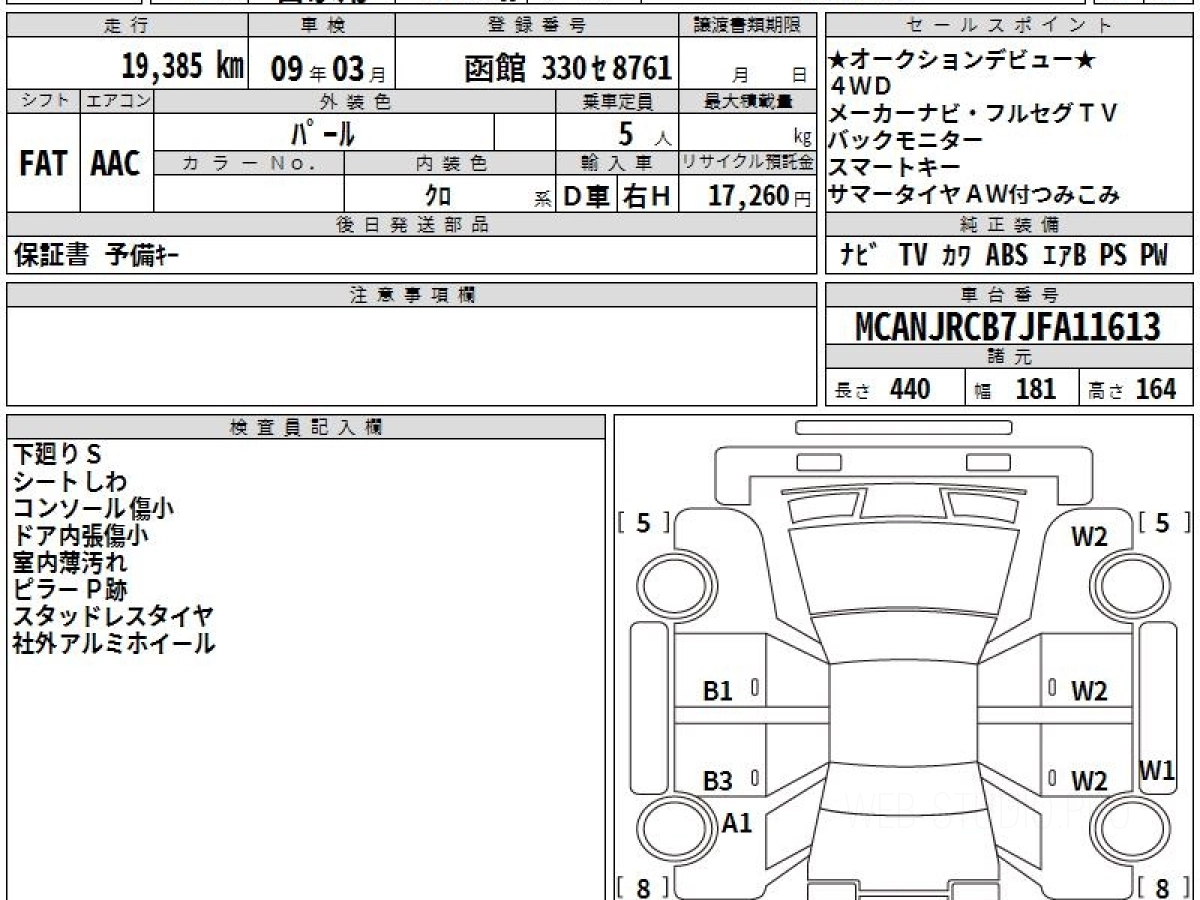
Task: Select the W2 mark opposite B1
Action: (1090, 690)
